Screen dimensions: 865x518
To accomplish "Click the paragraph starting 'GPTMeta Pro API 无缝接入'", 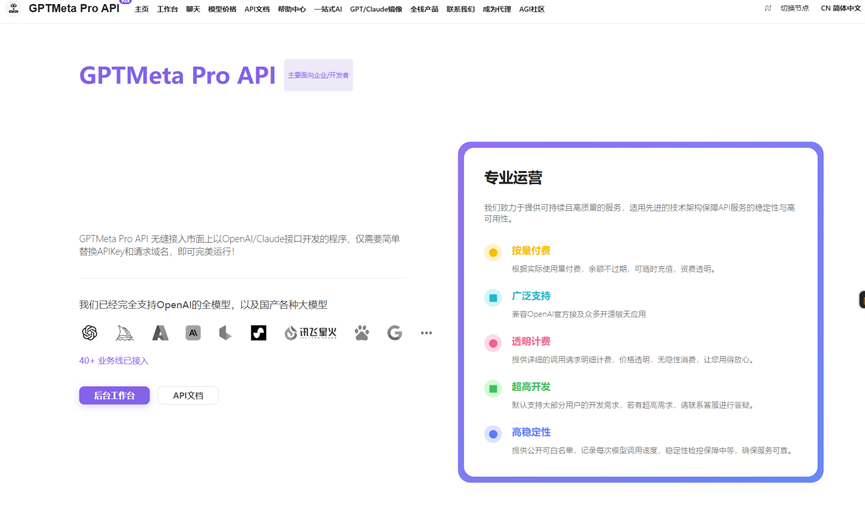I will (x=239, y=245).
